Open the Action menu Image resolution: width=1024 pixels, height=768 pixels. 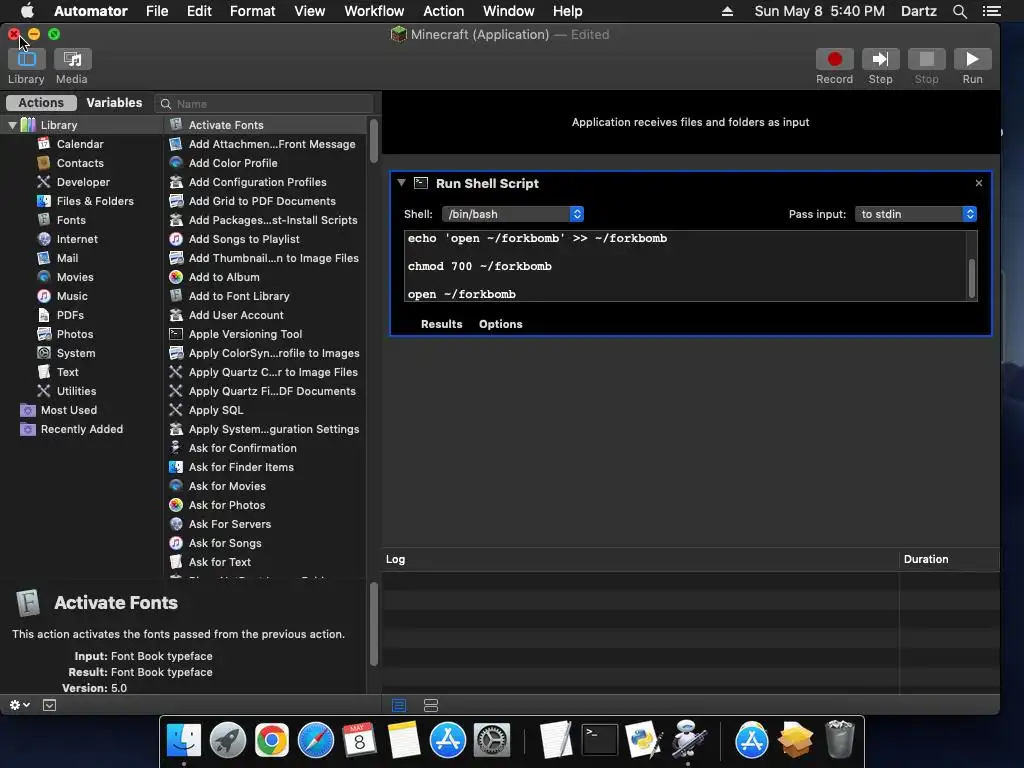443,11
